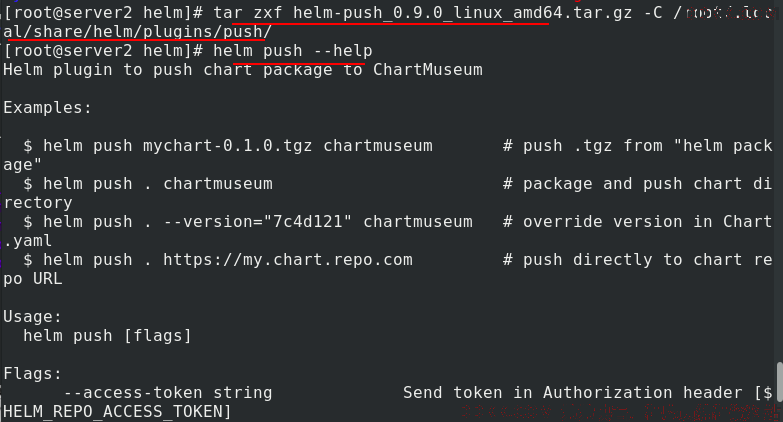Viewport: 783px width, 422px height.
Task: Click the HELM_REPO_ACCESS_TOKEN variable text
Action: tap(112, 412)
